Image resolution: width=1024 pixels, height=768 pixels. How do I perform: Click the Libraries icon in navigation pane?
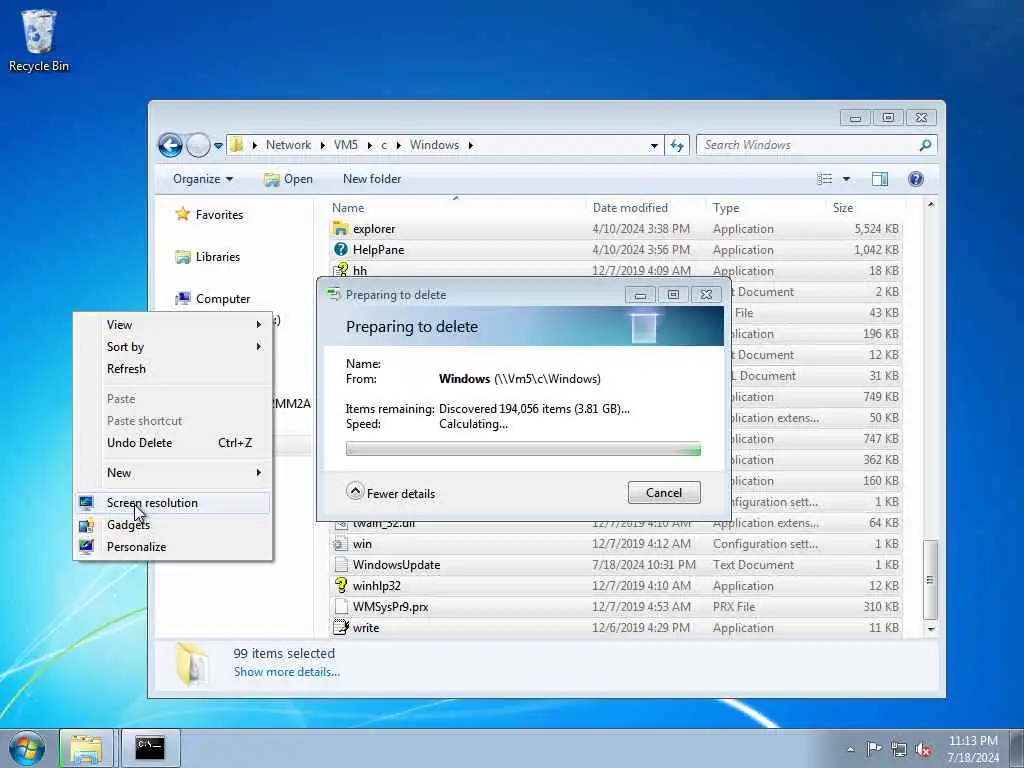[x=183, y=257]
